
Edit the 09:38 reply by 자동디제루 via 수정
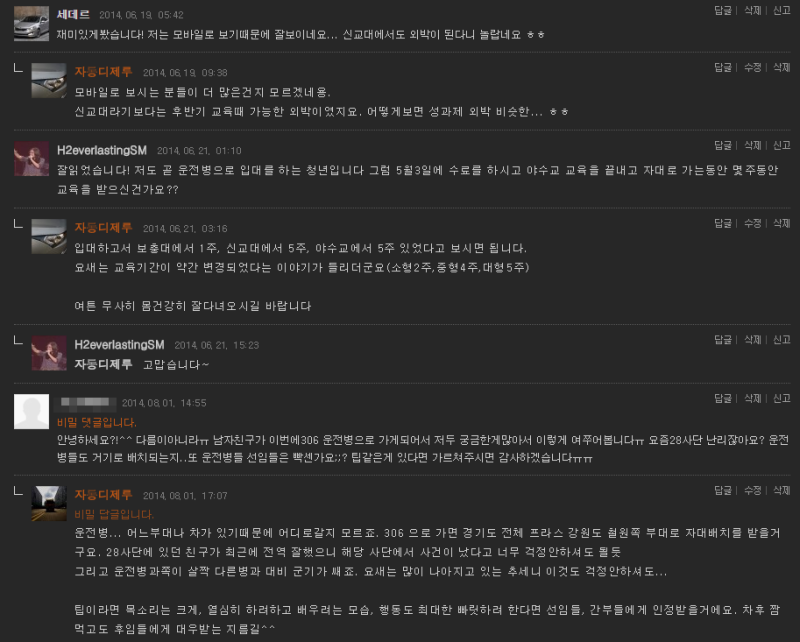coord(752,67)
